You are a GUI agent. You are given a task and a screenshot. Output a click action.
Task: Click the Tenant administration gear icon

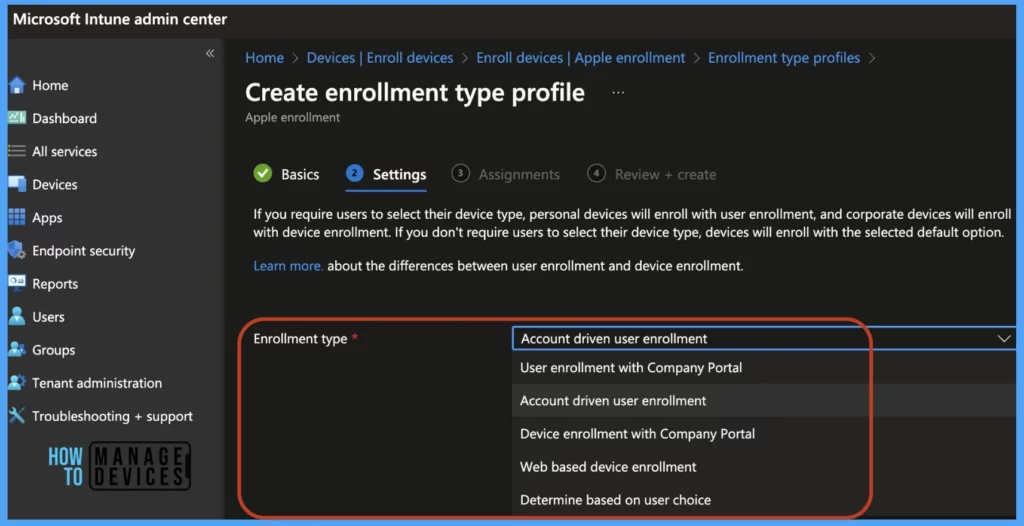point(17,382)
